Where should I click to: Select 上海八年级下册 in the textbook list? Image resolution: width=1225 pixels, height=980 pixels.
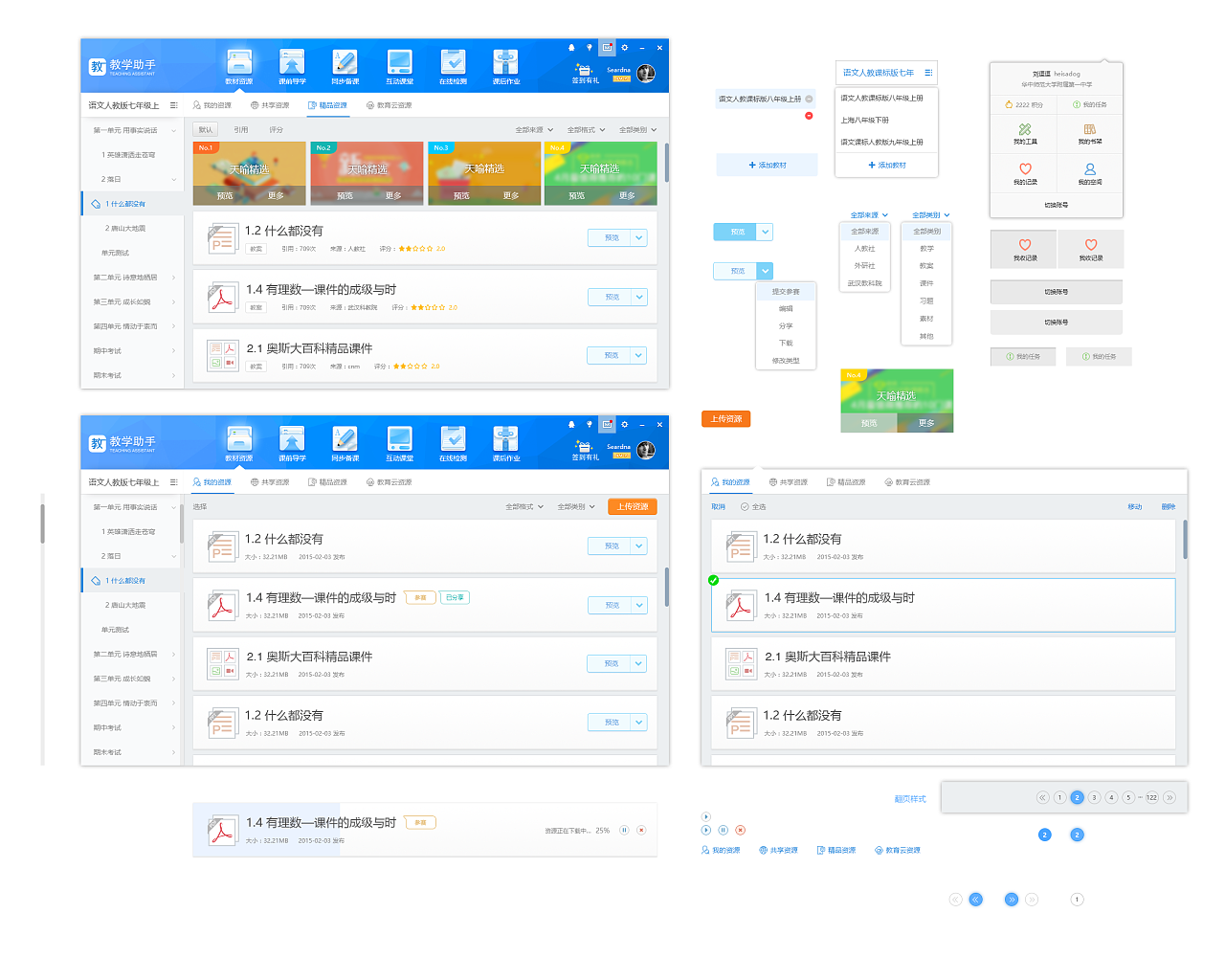[x=886, y=121]
